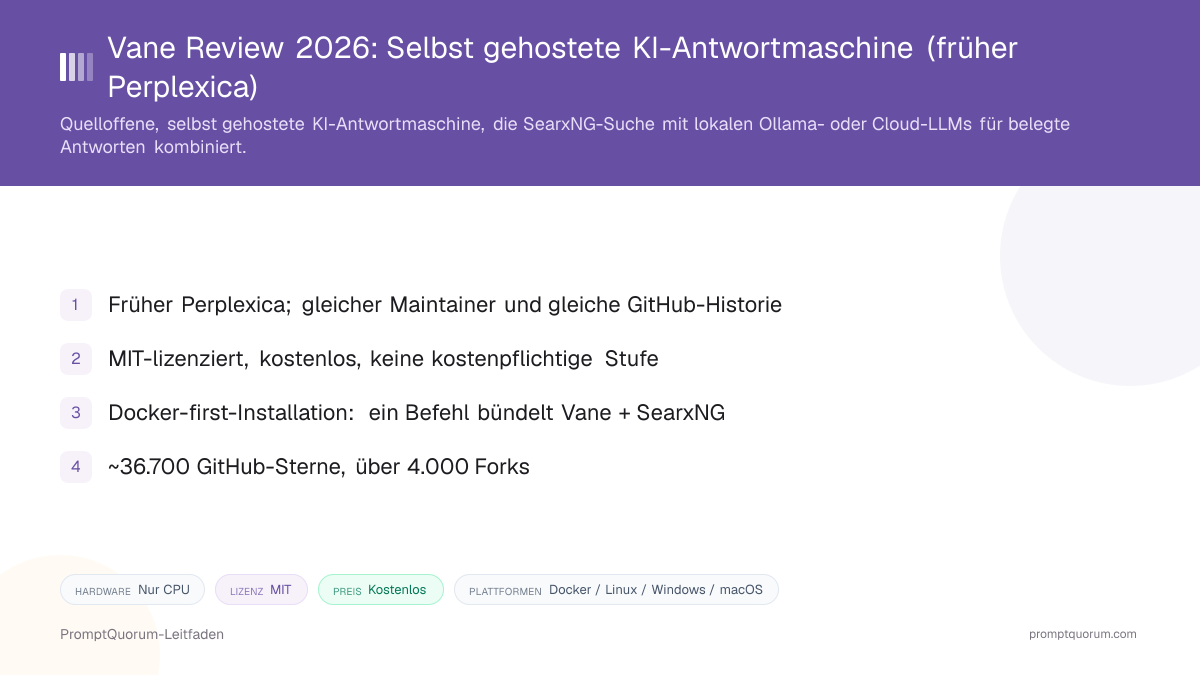This screenshot has width=1200, height=675.
Task: Click the number 4 badge
Action: tap(76, 466)
